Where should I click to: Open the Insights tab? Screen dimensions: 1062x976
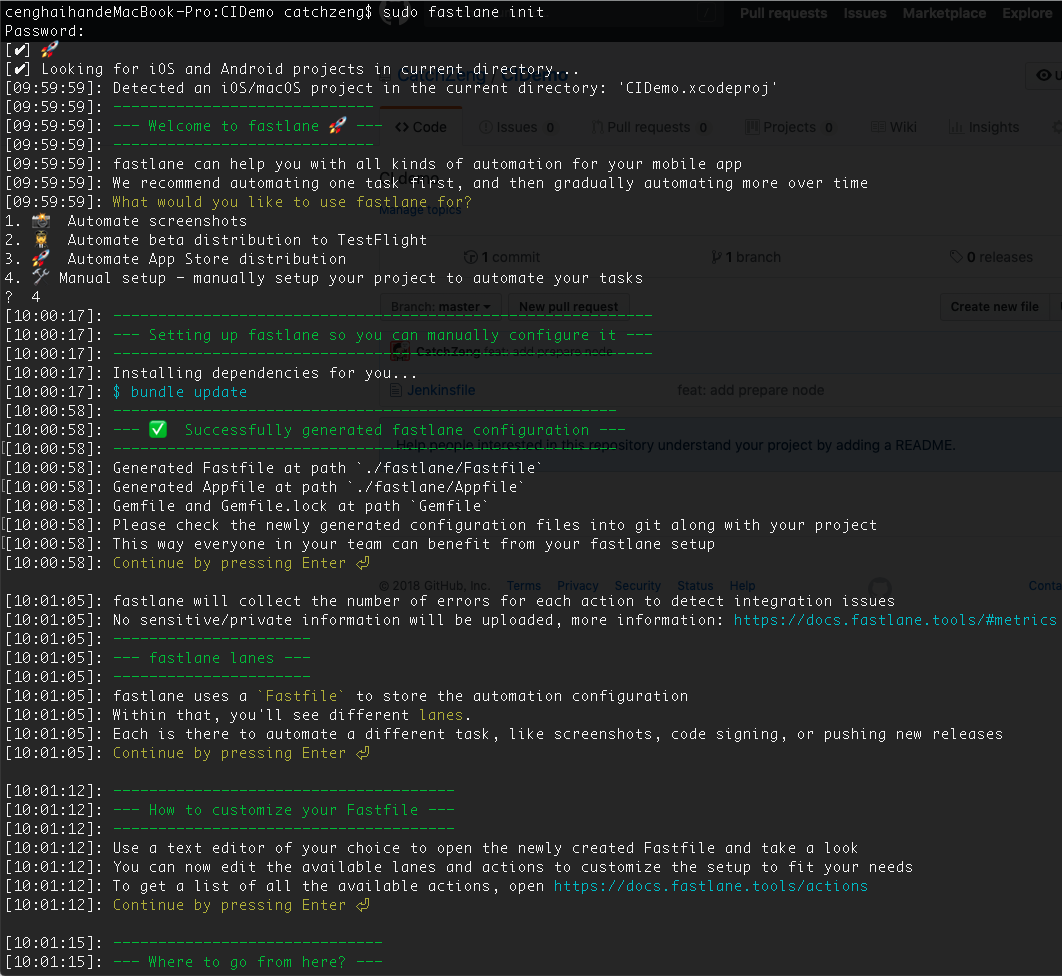(983, 127)
